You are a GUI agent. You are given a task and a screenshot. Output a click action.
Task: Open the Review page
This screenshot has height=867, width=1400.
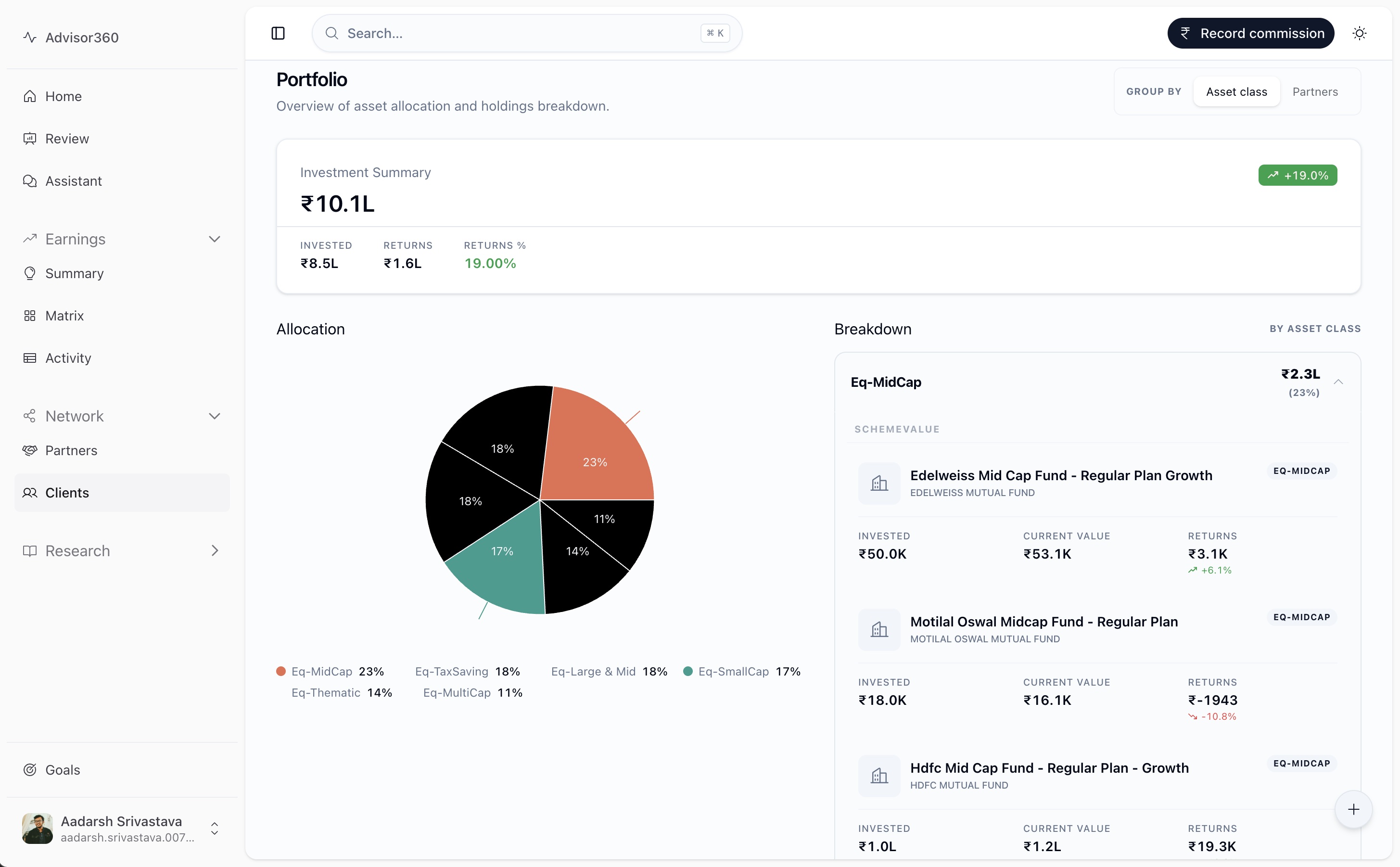click(122, 139)
